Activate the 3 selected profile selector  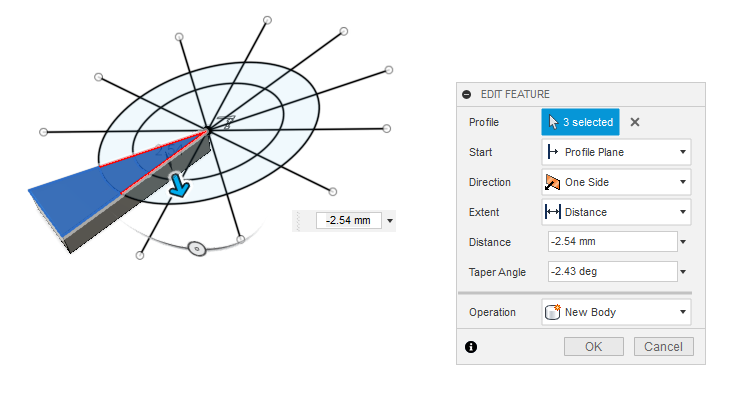[580, 122]
